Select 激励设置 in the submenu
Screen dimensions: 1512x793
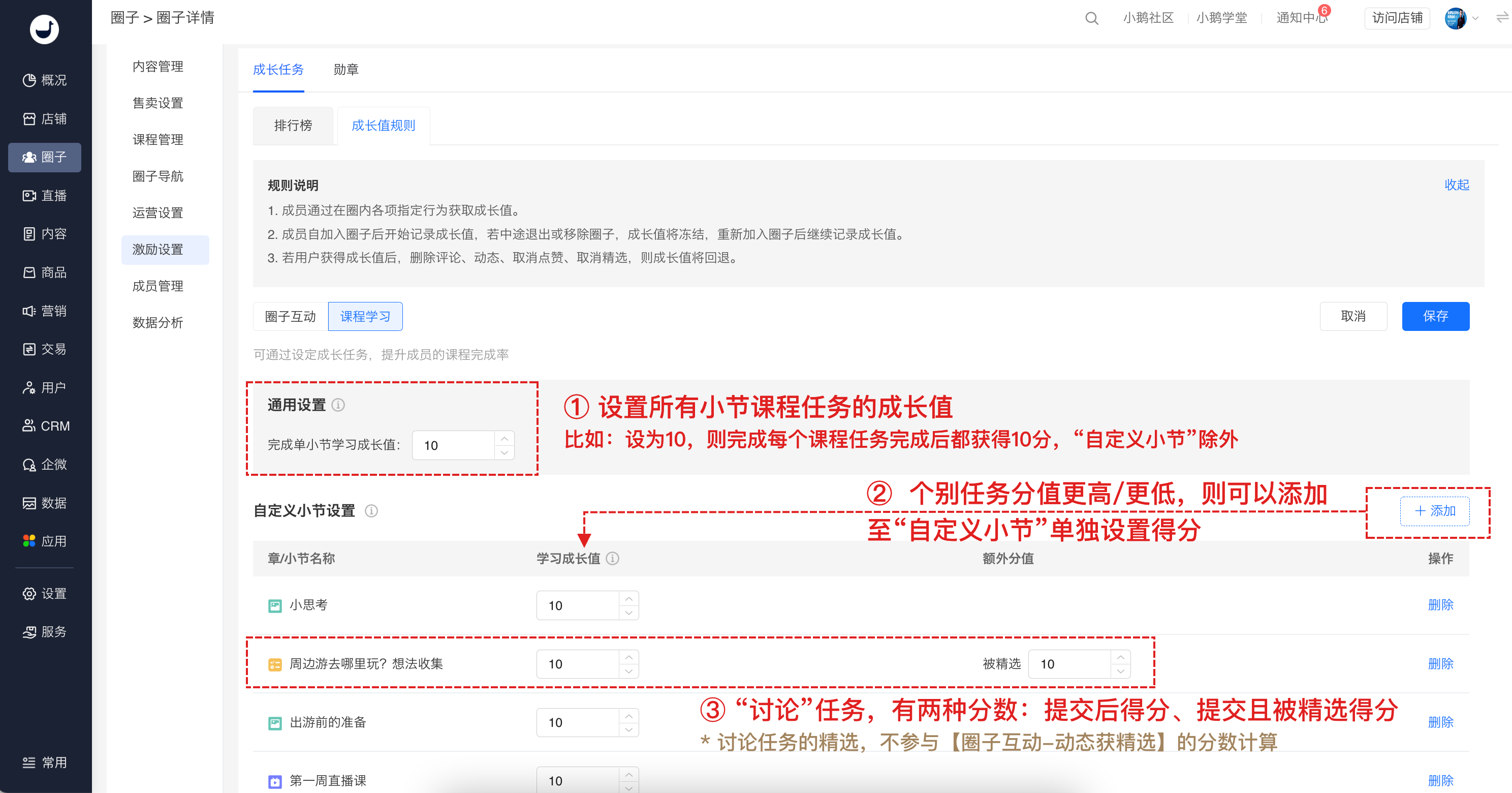(x=165, y=250)
